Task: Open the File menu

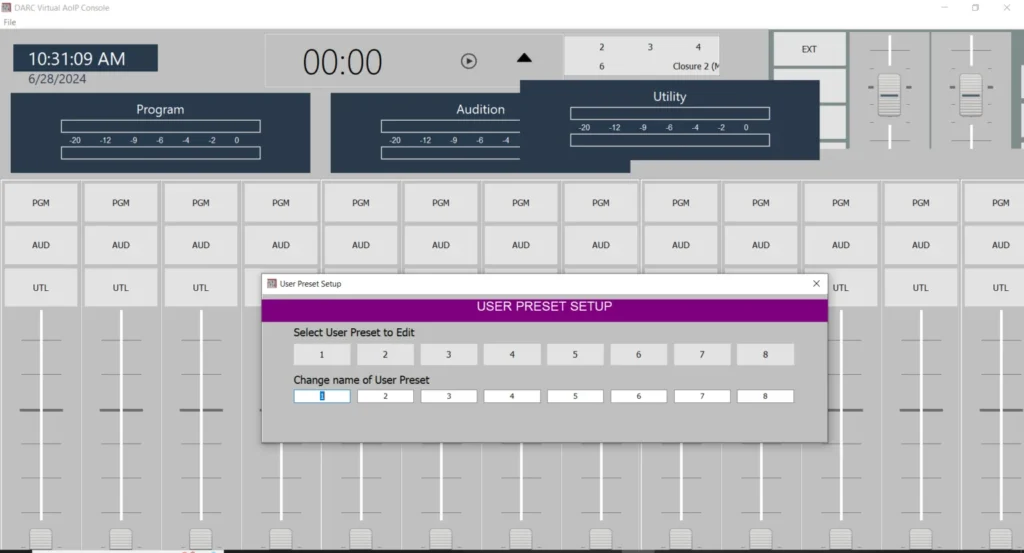Action: coord(9,22)
